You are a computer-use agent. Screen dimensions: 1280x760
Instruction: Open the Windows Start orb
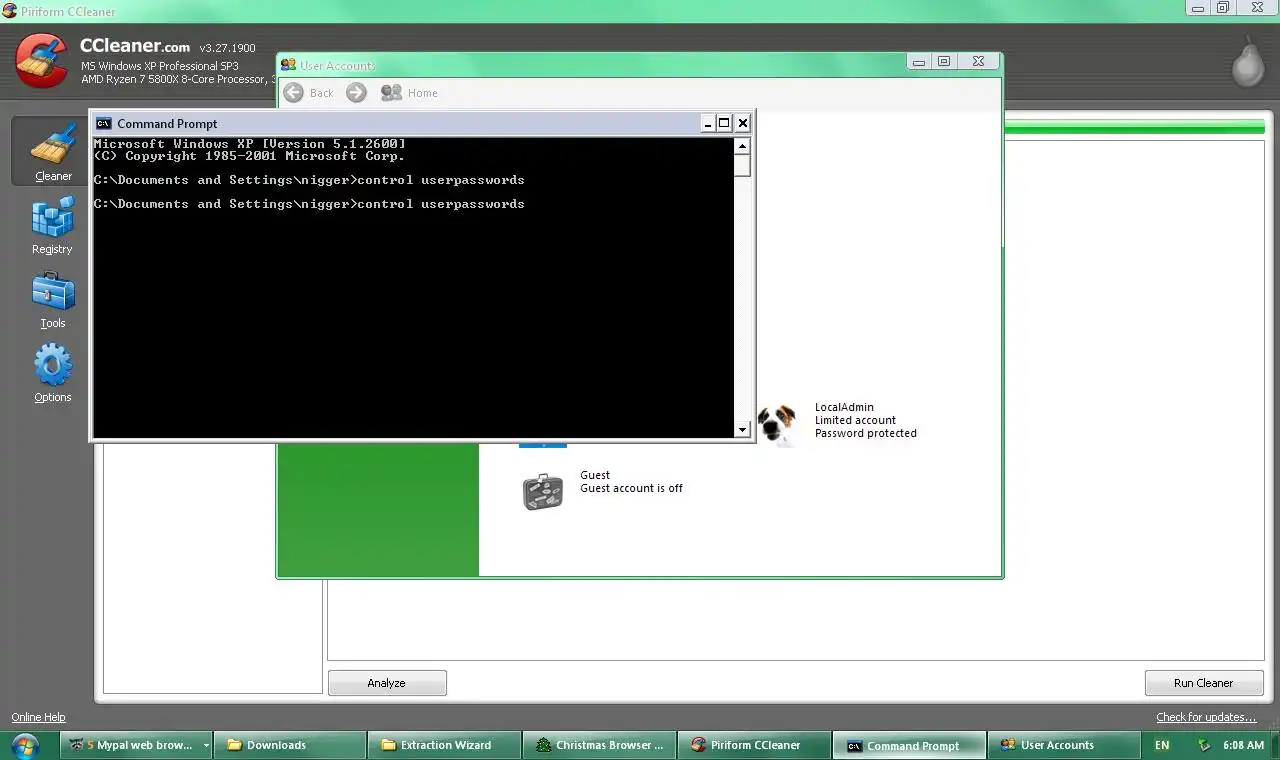25,745
